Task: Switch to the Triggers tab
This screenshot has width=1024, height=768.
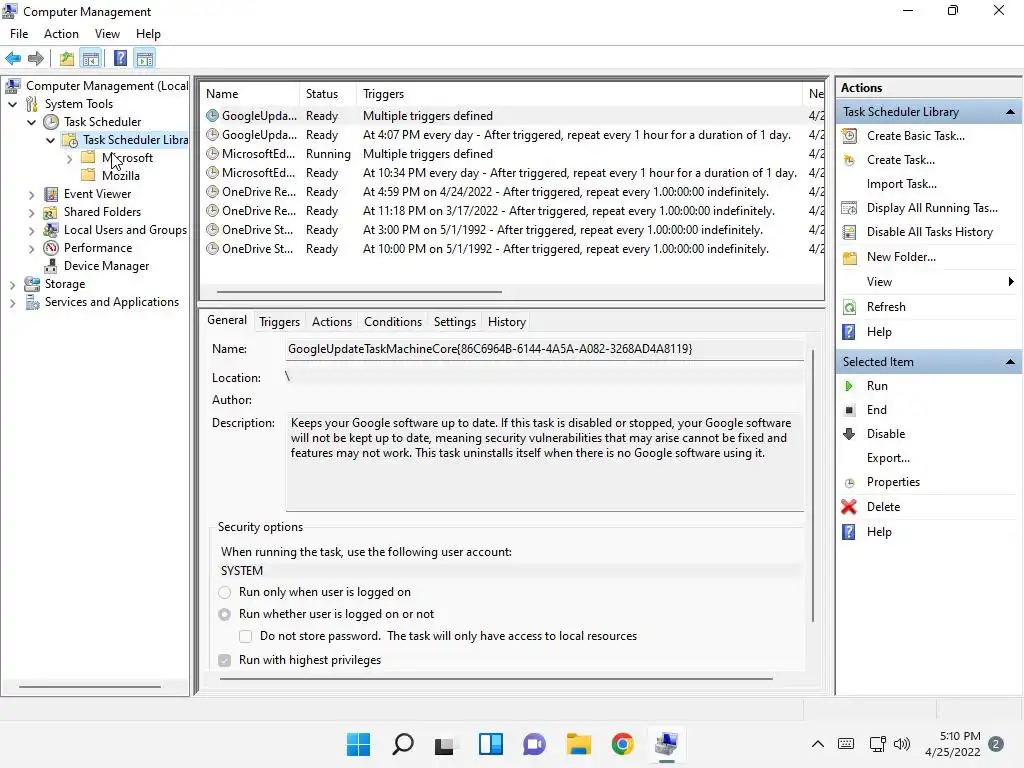Action: coord(279,322)
